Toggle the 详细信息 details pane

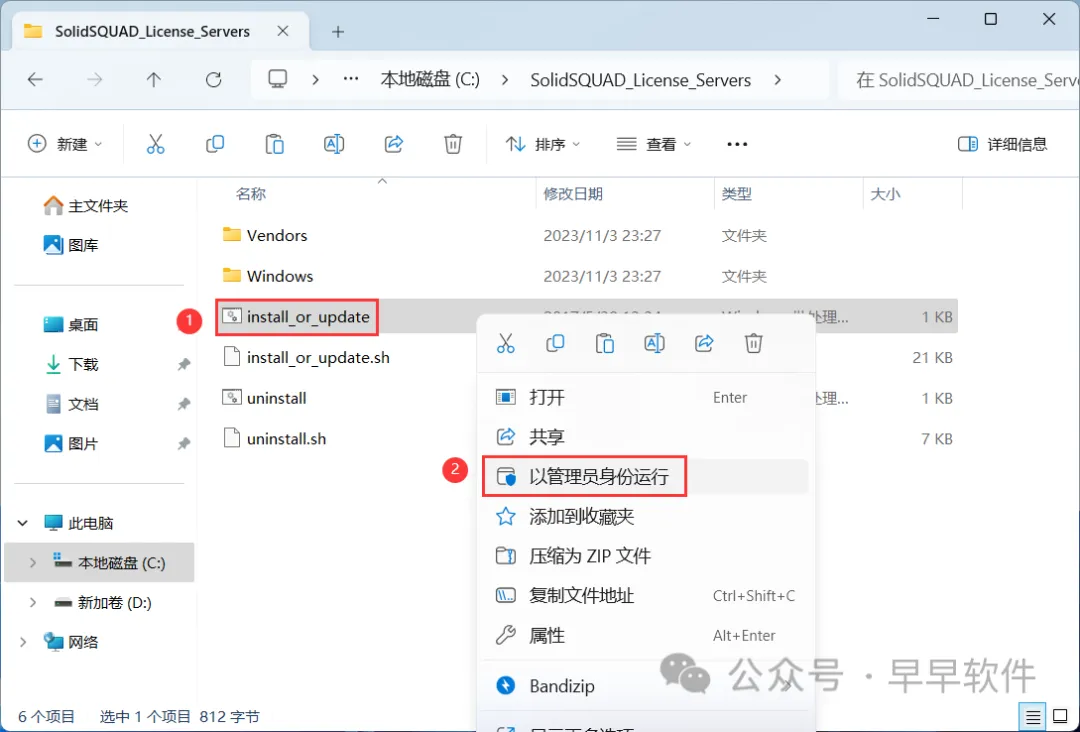1002,144
